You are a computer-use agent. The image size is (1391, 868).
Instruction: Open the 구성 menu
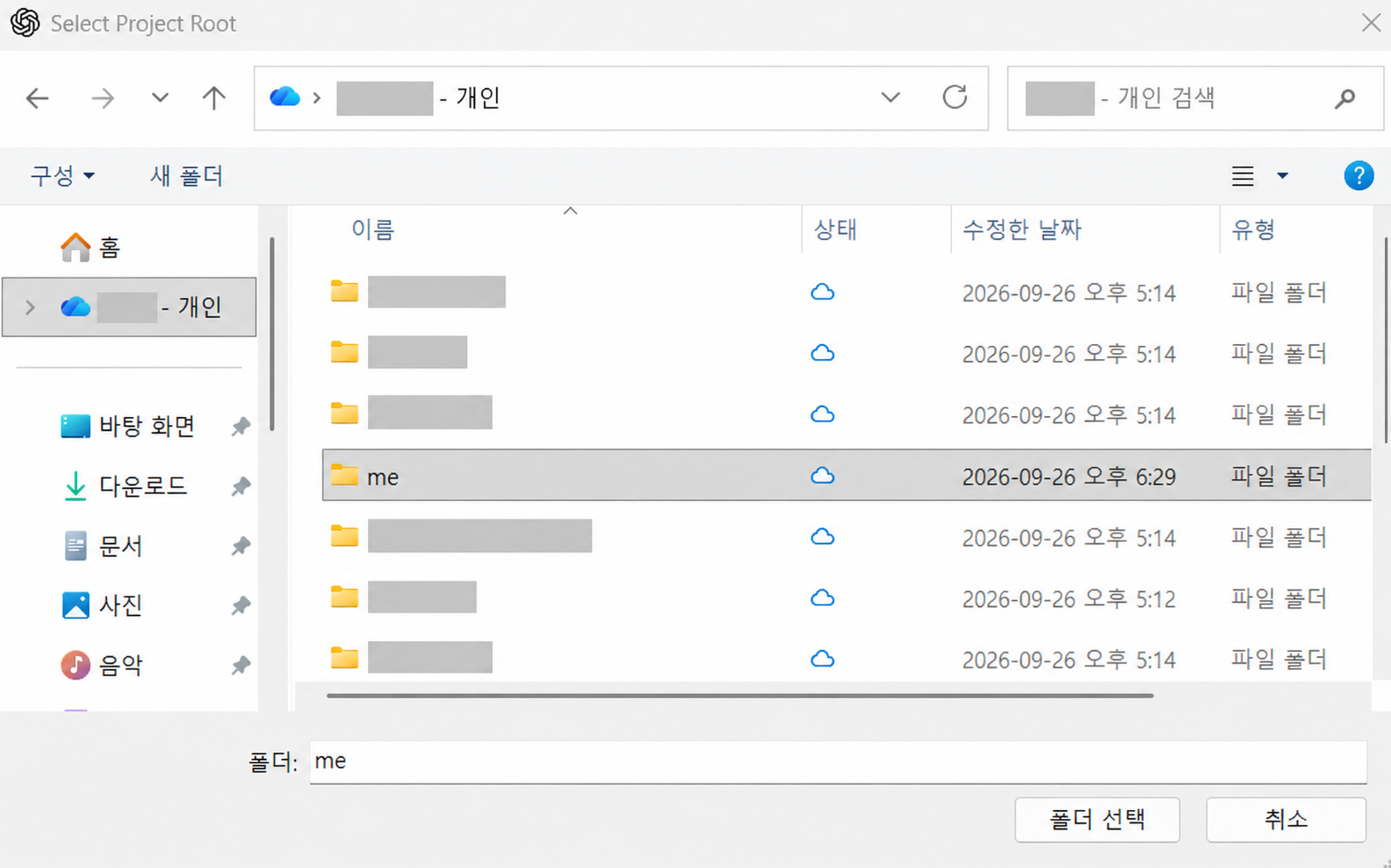coord(62,176)
